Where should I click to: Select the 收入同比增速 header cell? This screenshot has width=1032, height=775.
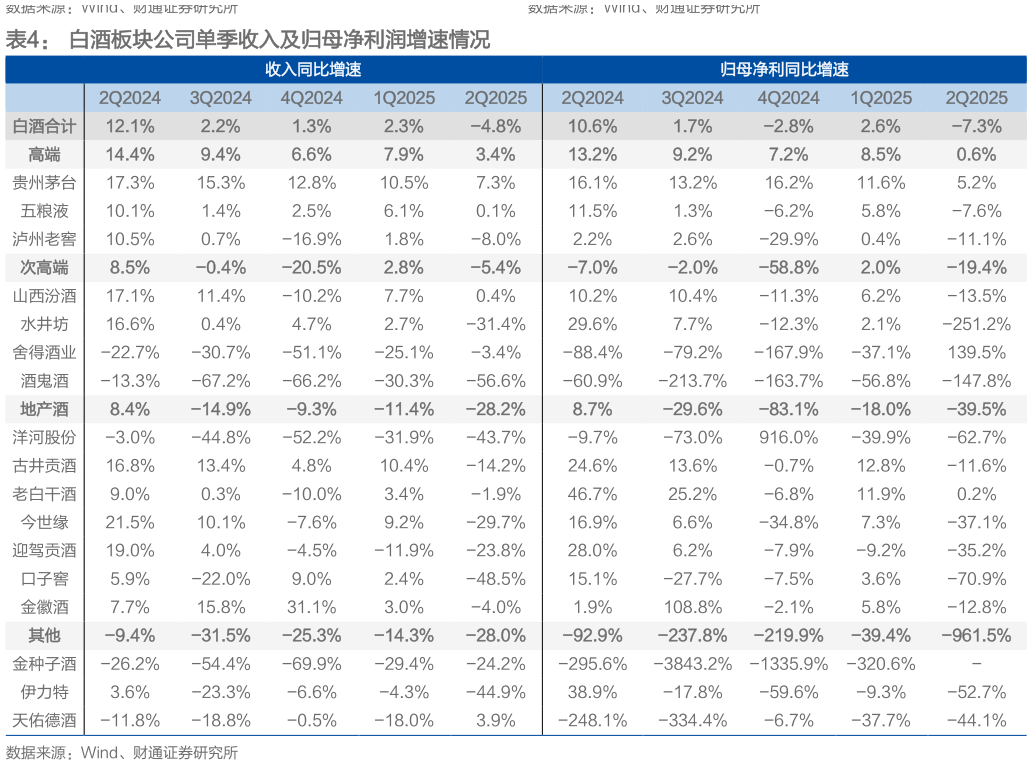[x=312, y=70]
